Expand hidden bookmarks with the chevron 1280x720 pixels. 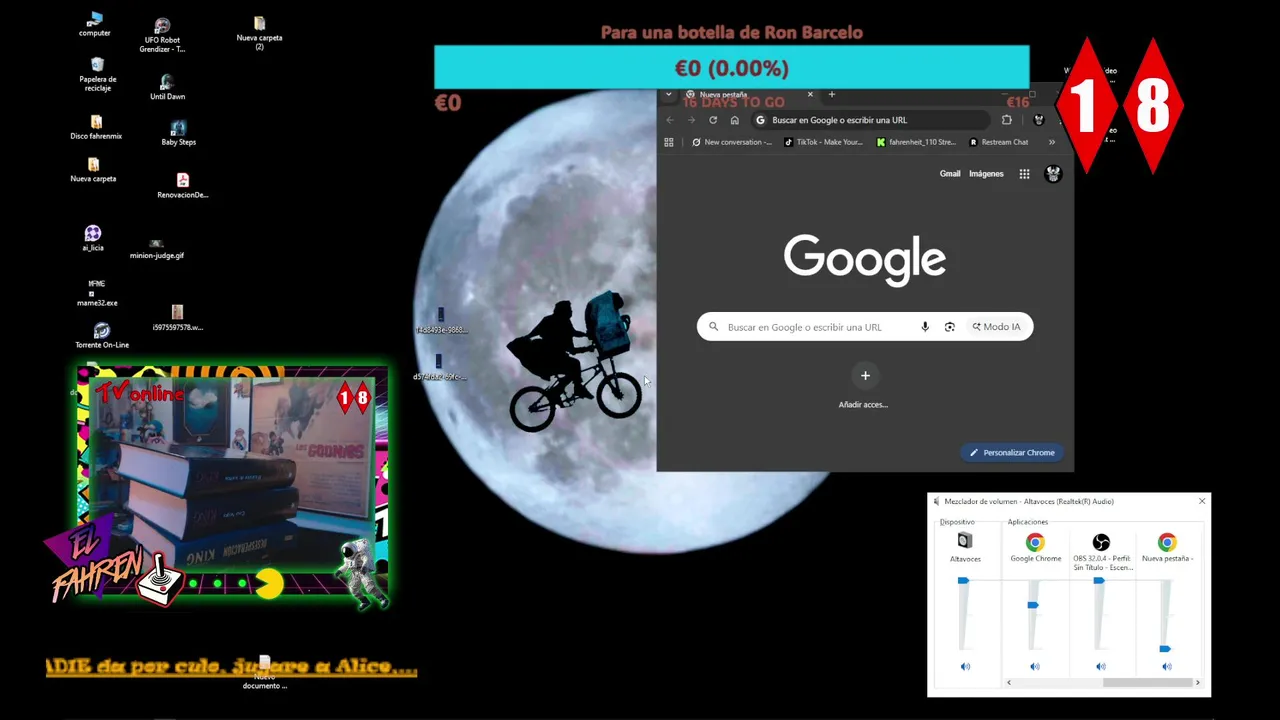pyautogui.click(x=1052, y=142)
